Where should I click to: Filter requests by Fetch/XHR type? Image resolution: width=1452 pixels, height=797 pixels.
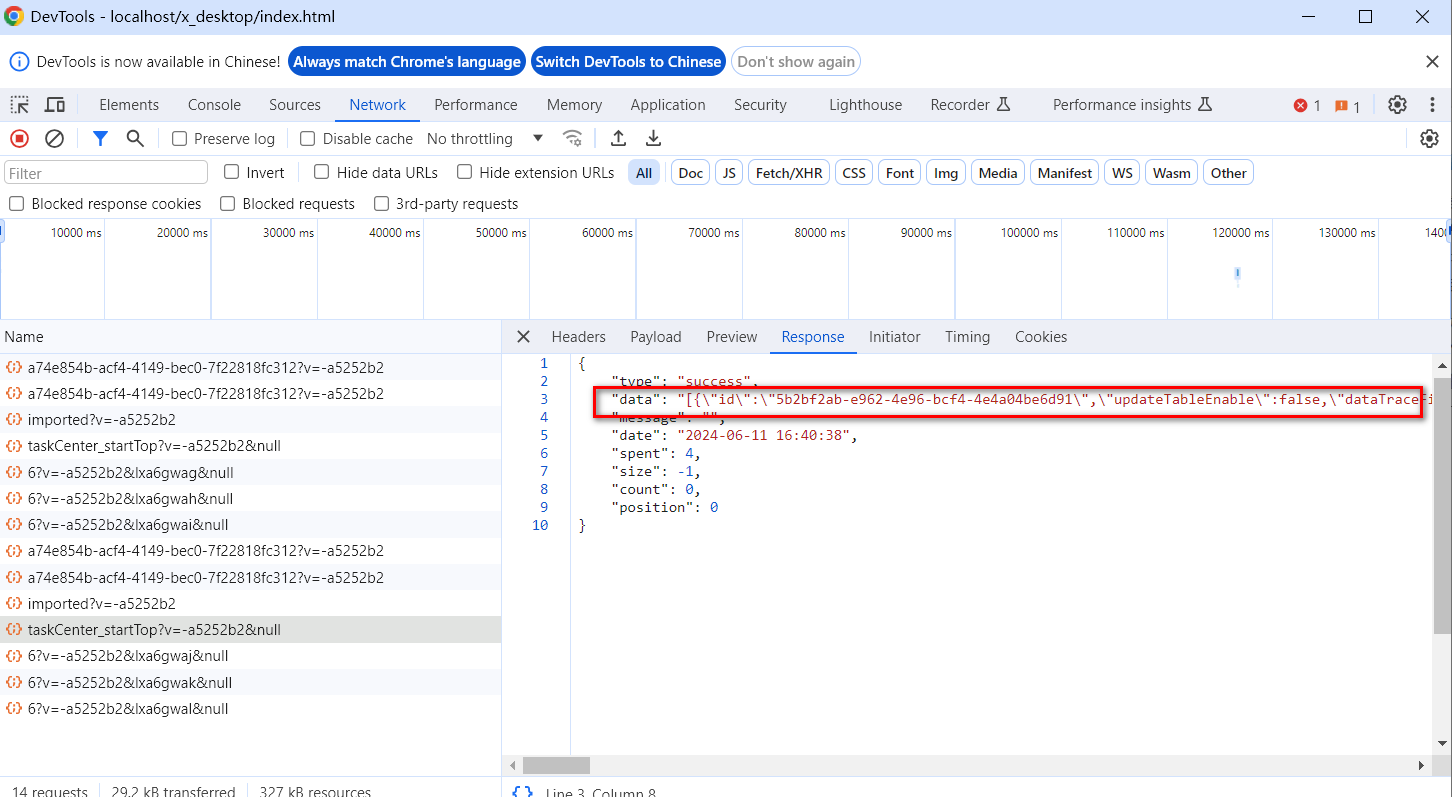click(788, 173)
